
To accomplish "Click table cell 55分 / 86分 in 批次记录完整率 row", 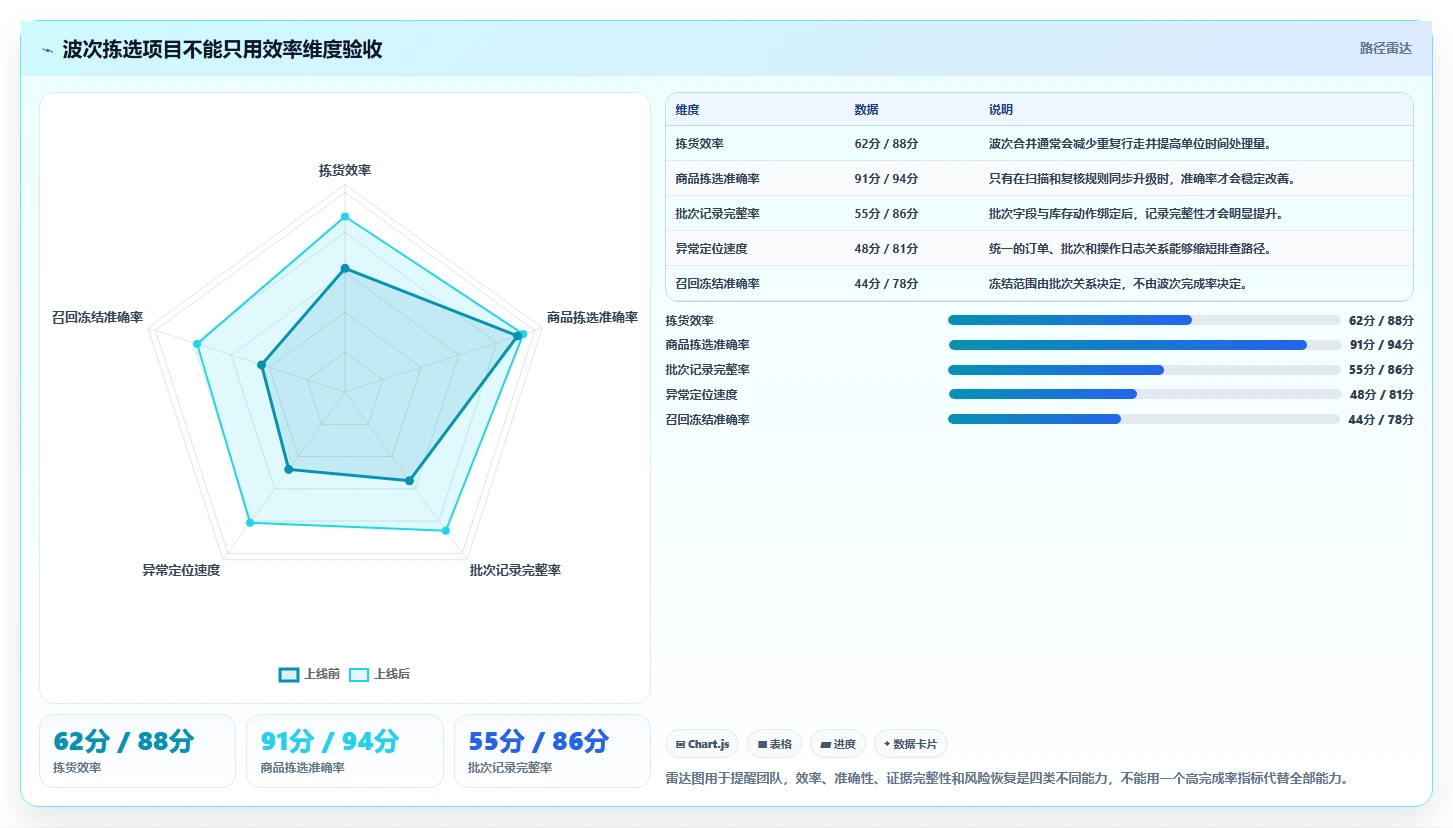I will 886,214.
